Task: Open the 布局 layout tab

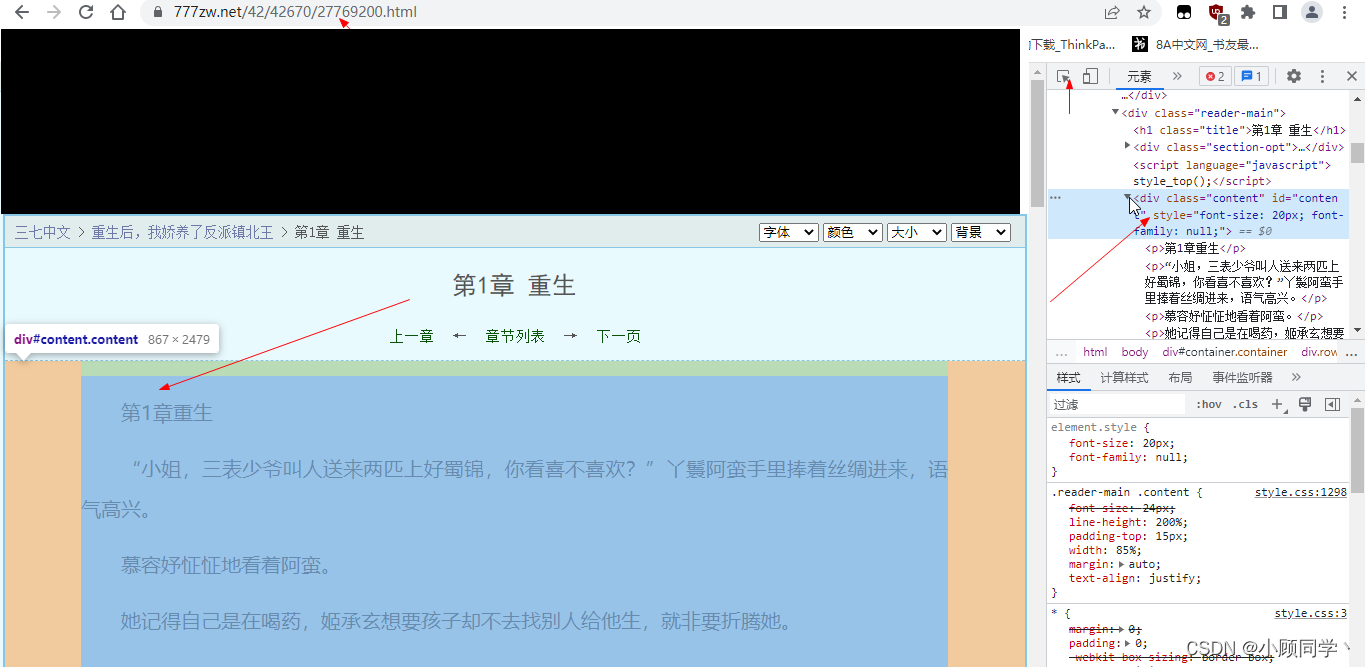Action: (1180, 377)
